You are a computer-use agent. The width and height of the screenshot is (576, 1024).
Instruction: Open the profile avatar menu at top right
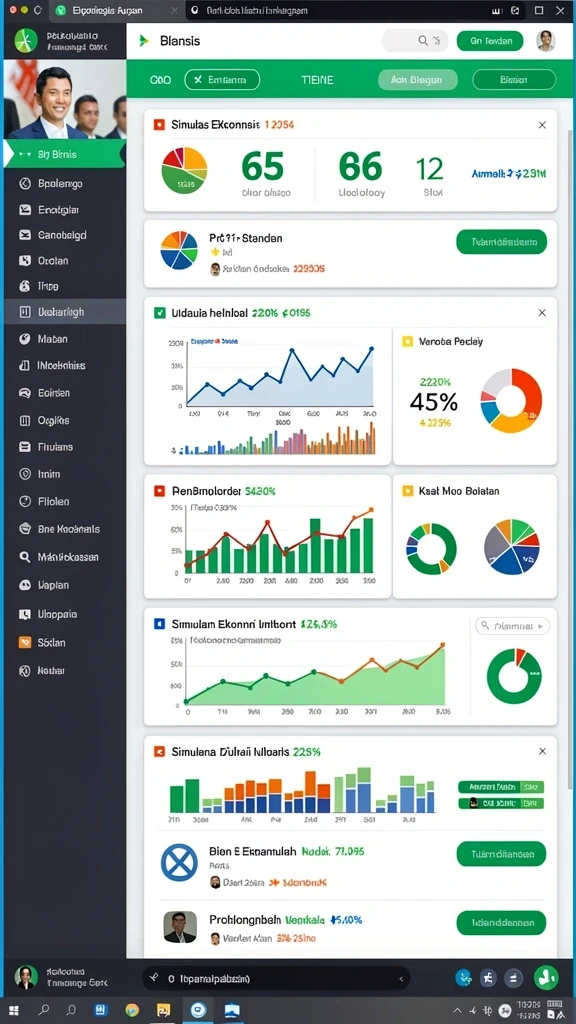pos(545,41)
